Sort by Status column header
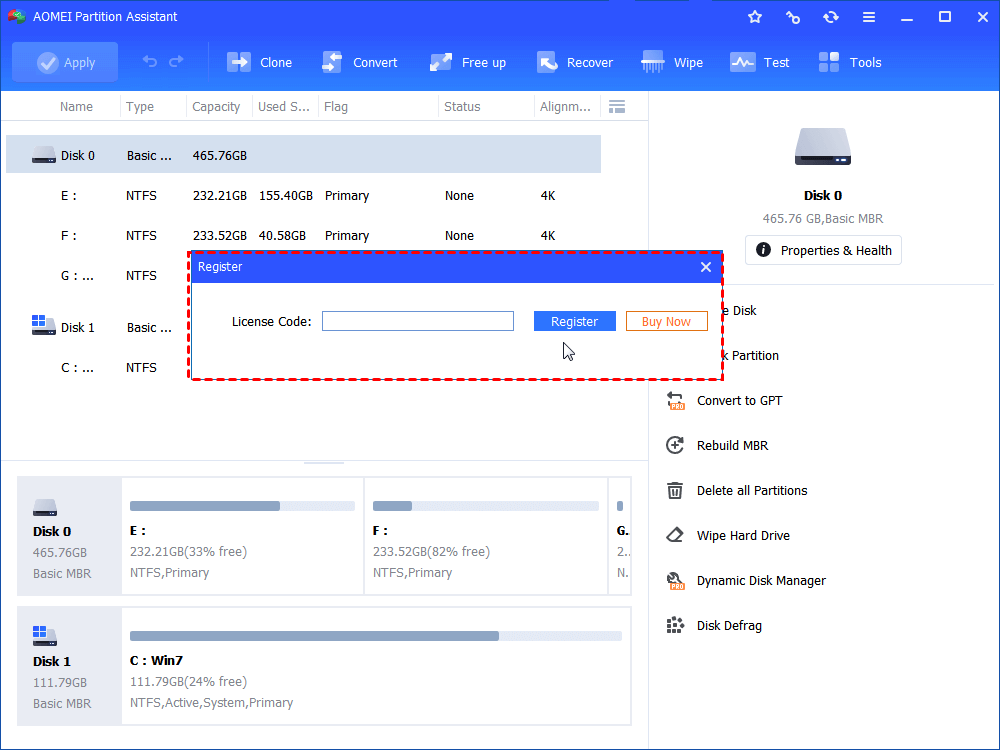Viewport: 1000px width, 750px height. (462, 107)
